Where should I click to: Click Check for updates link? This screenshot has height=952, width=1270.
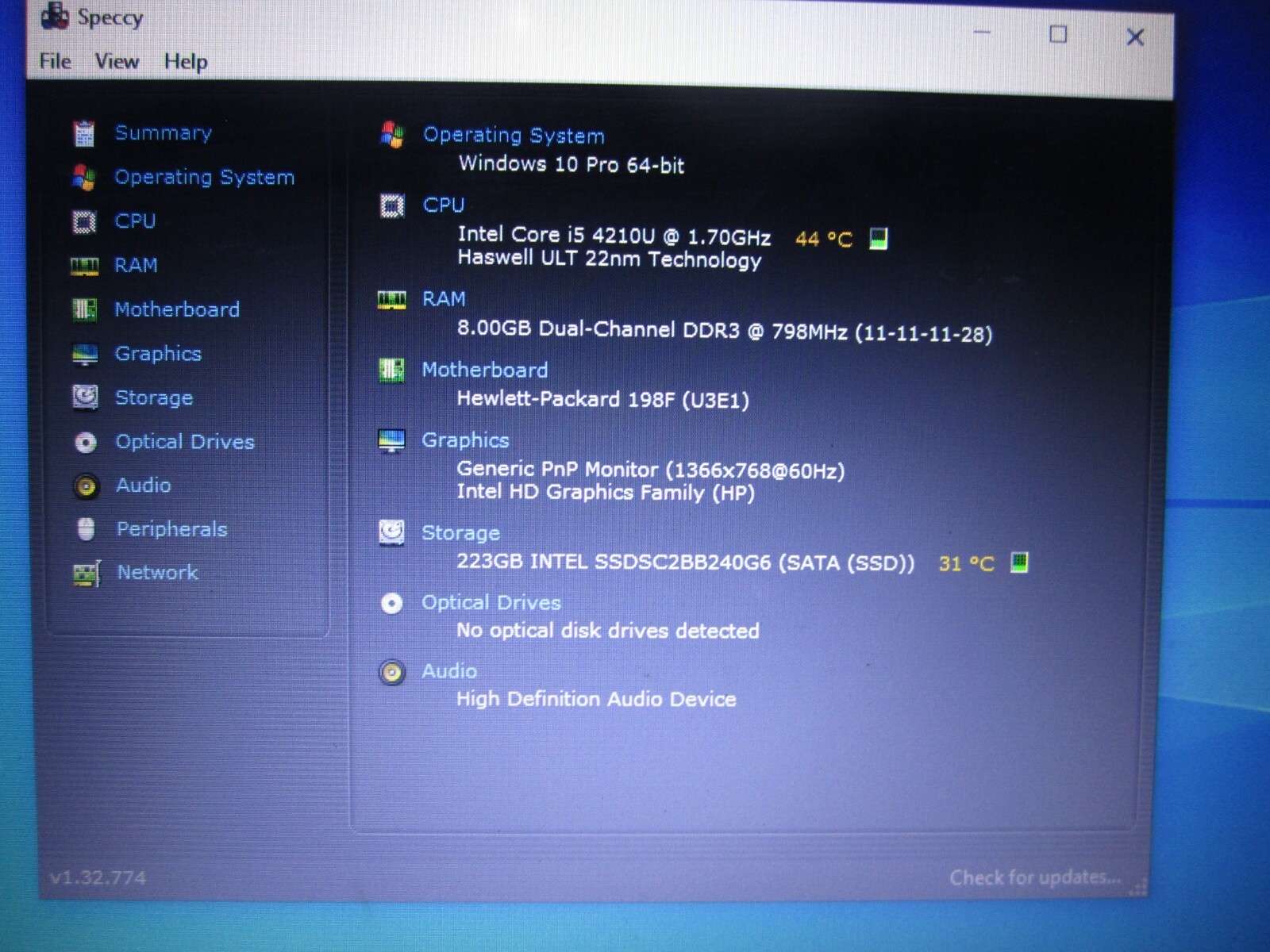point(1035,877)
